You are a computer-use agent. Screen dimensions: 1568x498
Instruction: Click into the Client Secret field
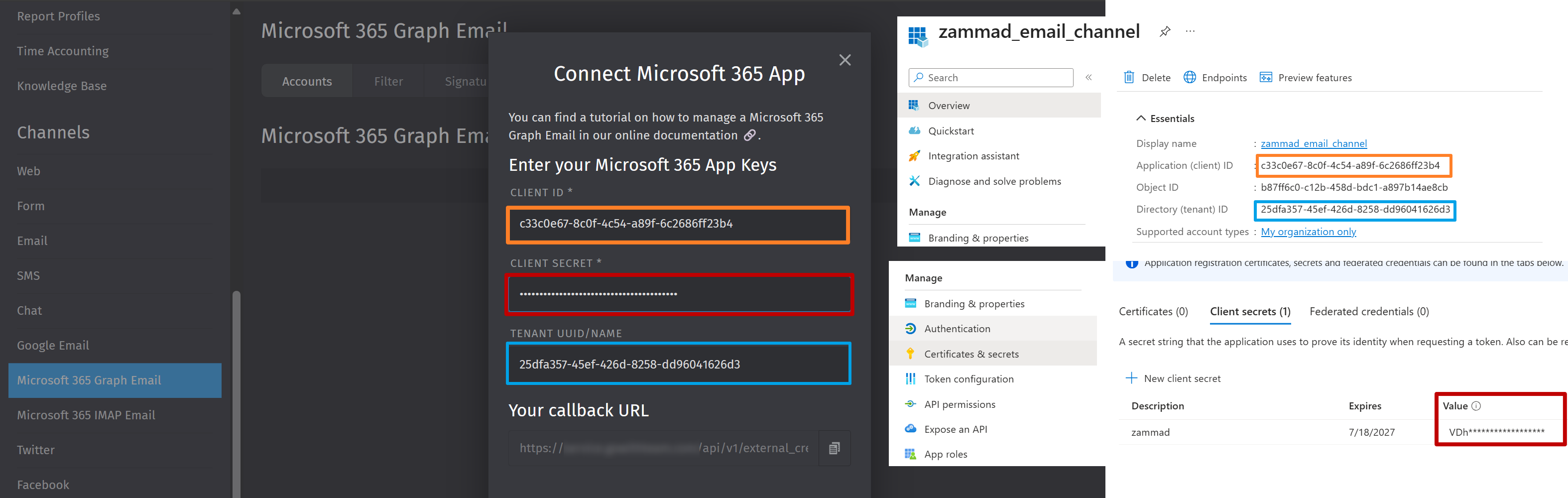coord(679,294)
